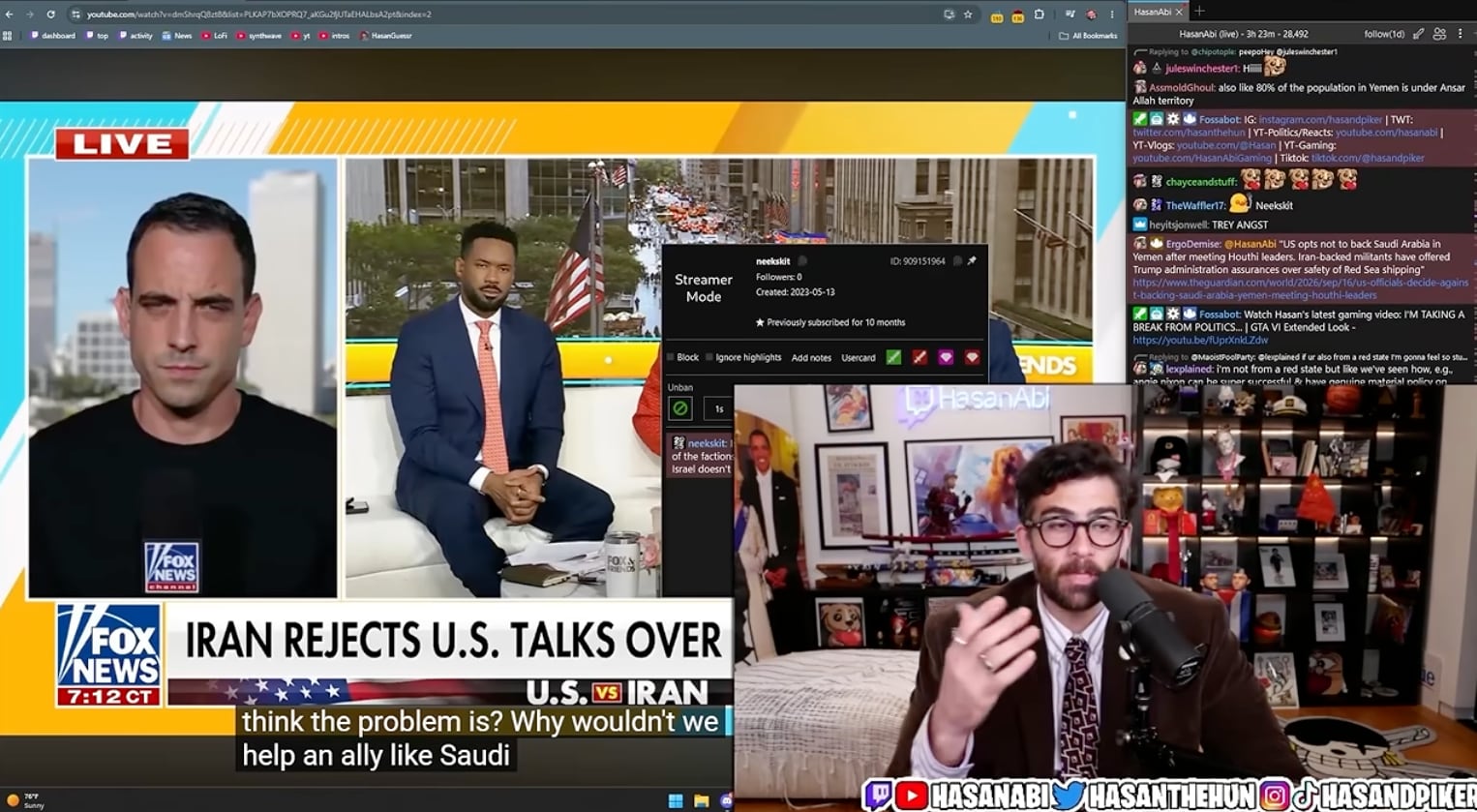Screen dimensions: 1477x812
Task: Click the follow(1d) chat mode label
Action: (x=1384, y=34)
